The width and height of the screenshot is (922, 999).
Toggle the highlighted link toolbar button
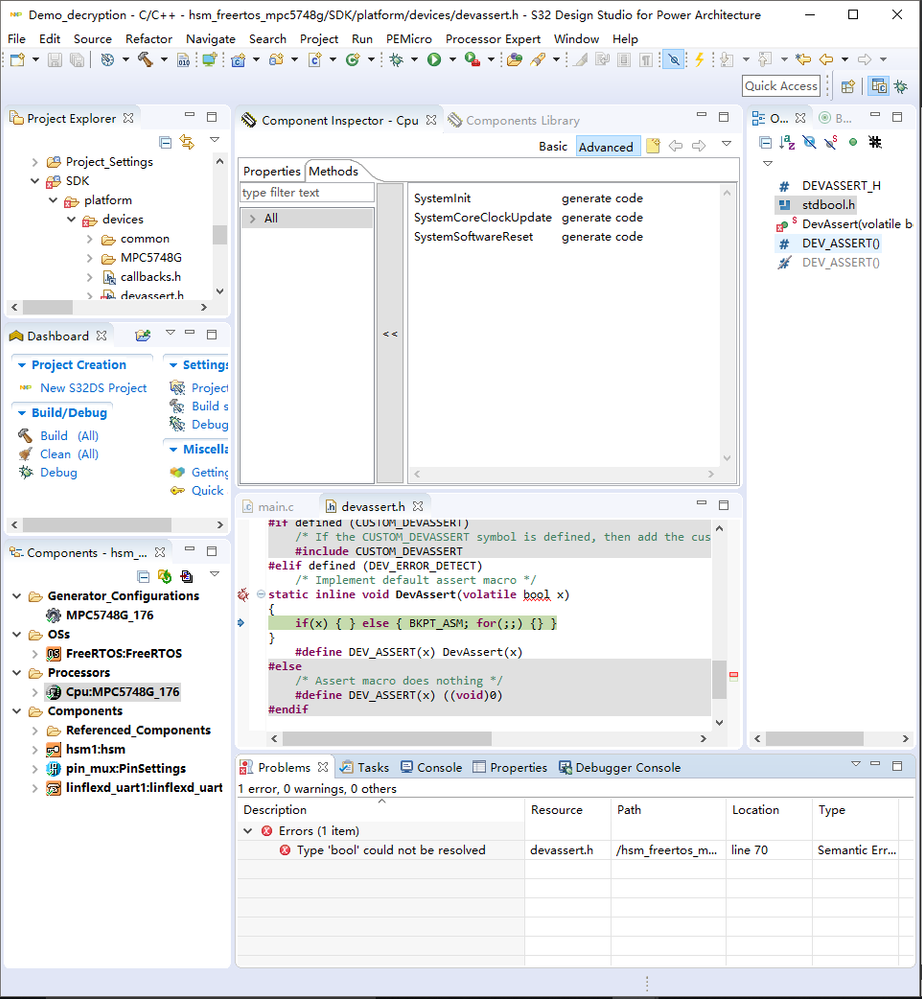click(x=673, y=59)
